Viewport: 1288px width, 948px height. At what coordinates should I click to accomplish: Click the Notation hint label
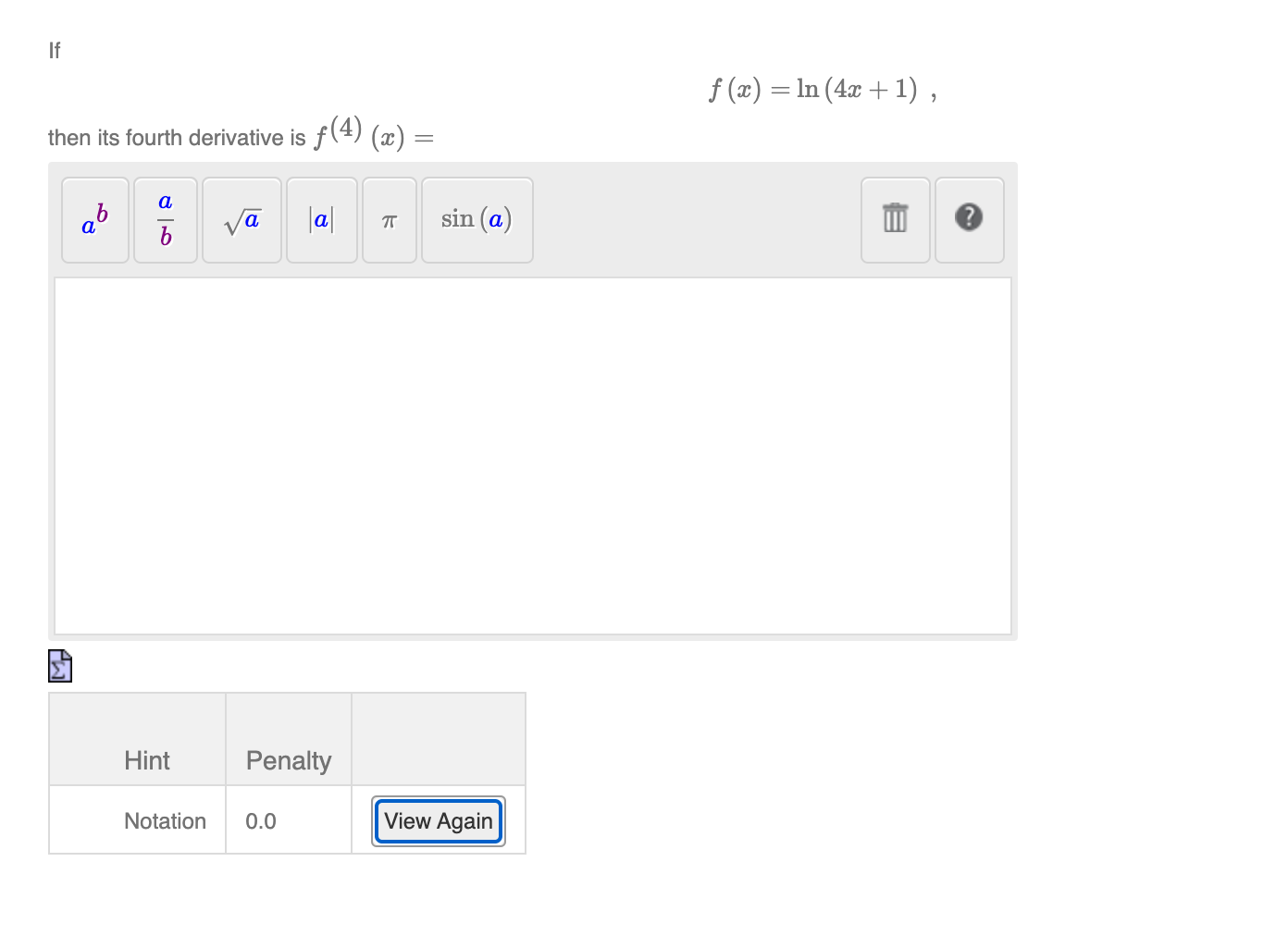click(165, 820)
